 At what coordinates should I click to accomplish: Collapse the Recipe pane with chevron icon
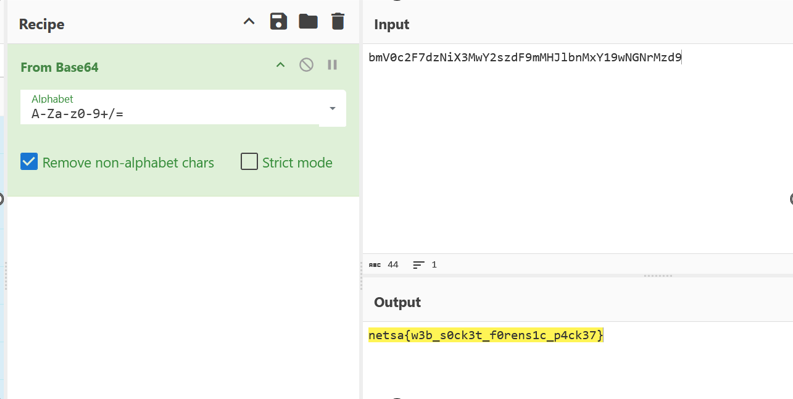pos(249,22)
